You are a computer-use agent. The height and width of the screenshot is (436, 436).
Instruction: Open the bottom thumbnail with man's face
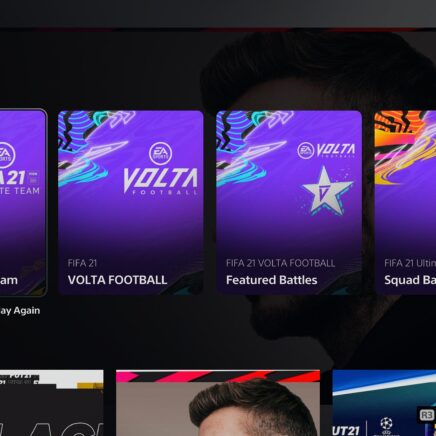pos(218,403)
